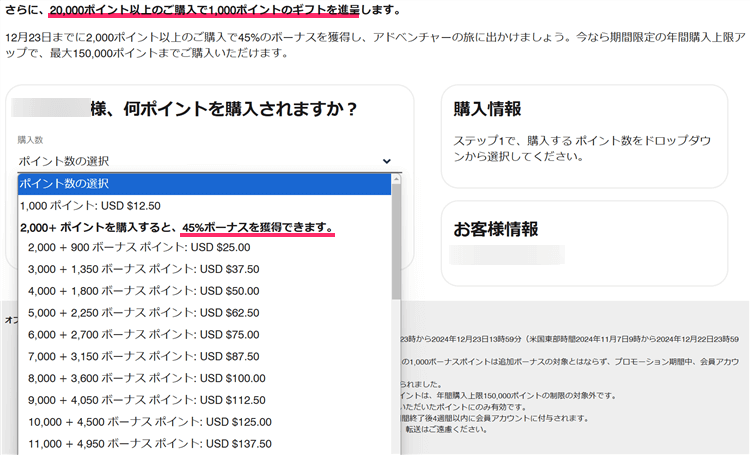Click the お客様情報 panel heading
This screenshot has width=750, height=455.
[496, 229]
